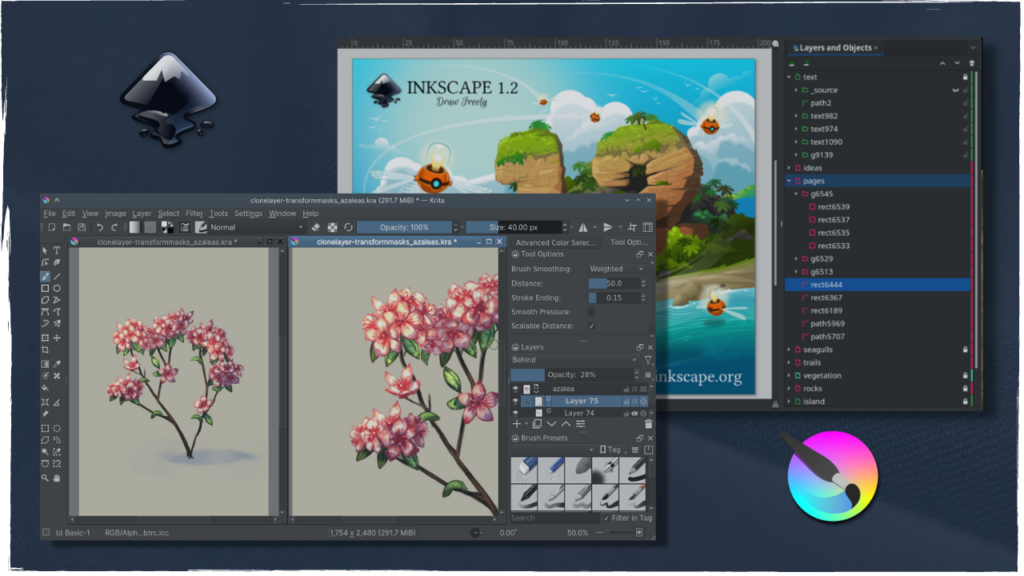Viewport: 1024px width, 576px height.
Task: Open the Krita Layer menu
Action: coord(142,214)
